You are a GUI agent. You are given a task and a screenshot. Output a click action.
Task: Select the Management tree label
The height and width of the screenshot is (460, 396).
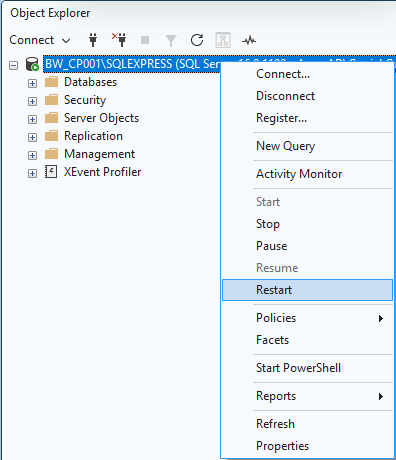pyautogui.click(x=99, y=154)
